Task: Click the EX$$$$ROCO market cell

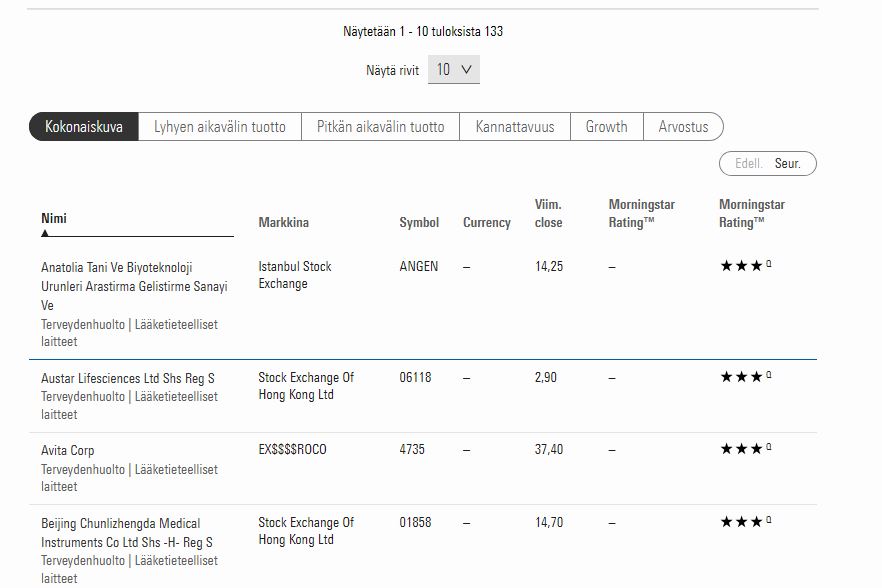Action: click(x=292, y=449)
